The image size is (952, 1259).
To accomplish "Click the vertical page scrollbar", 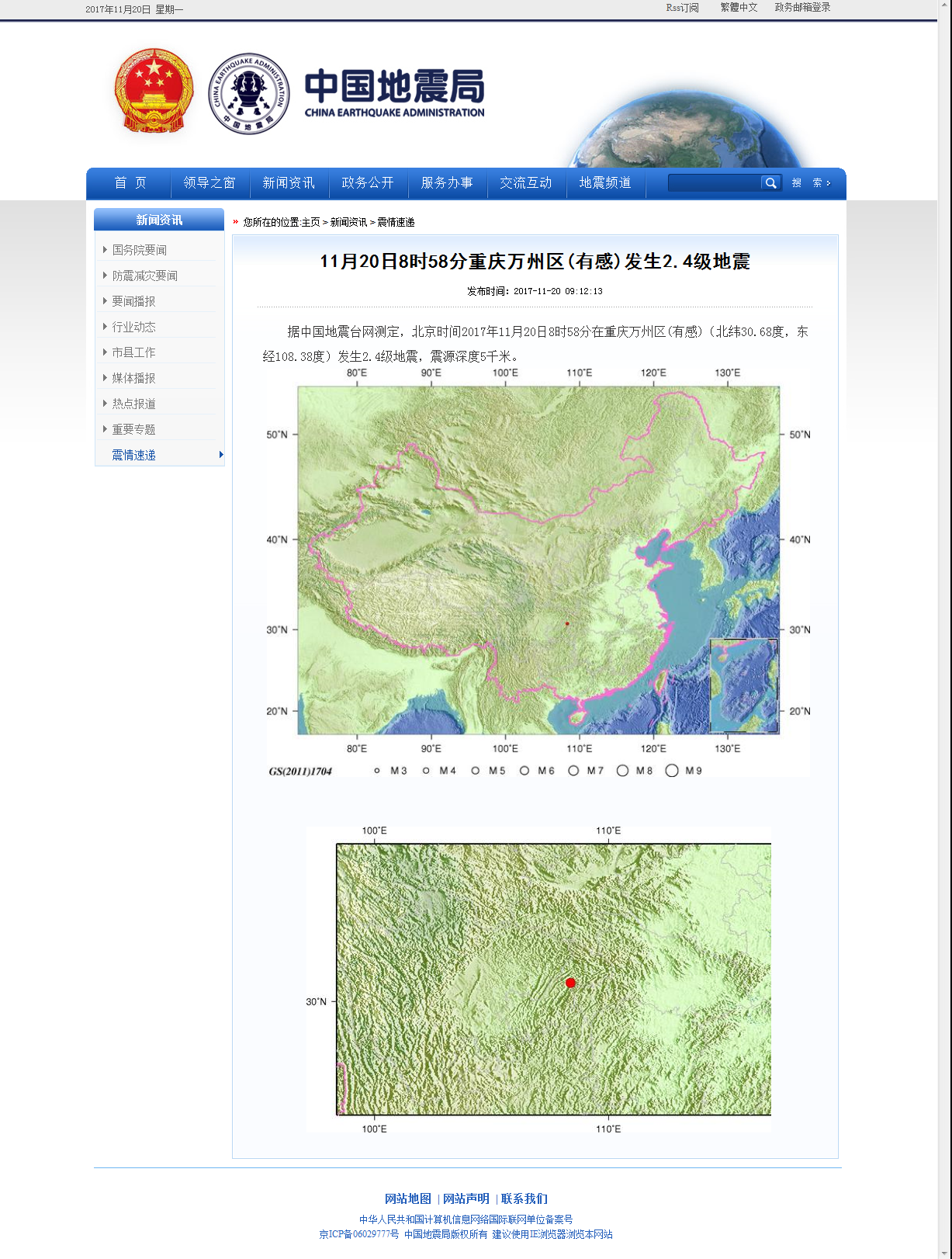I will point(945,629).
